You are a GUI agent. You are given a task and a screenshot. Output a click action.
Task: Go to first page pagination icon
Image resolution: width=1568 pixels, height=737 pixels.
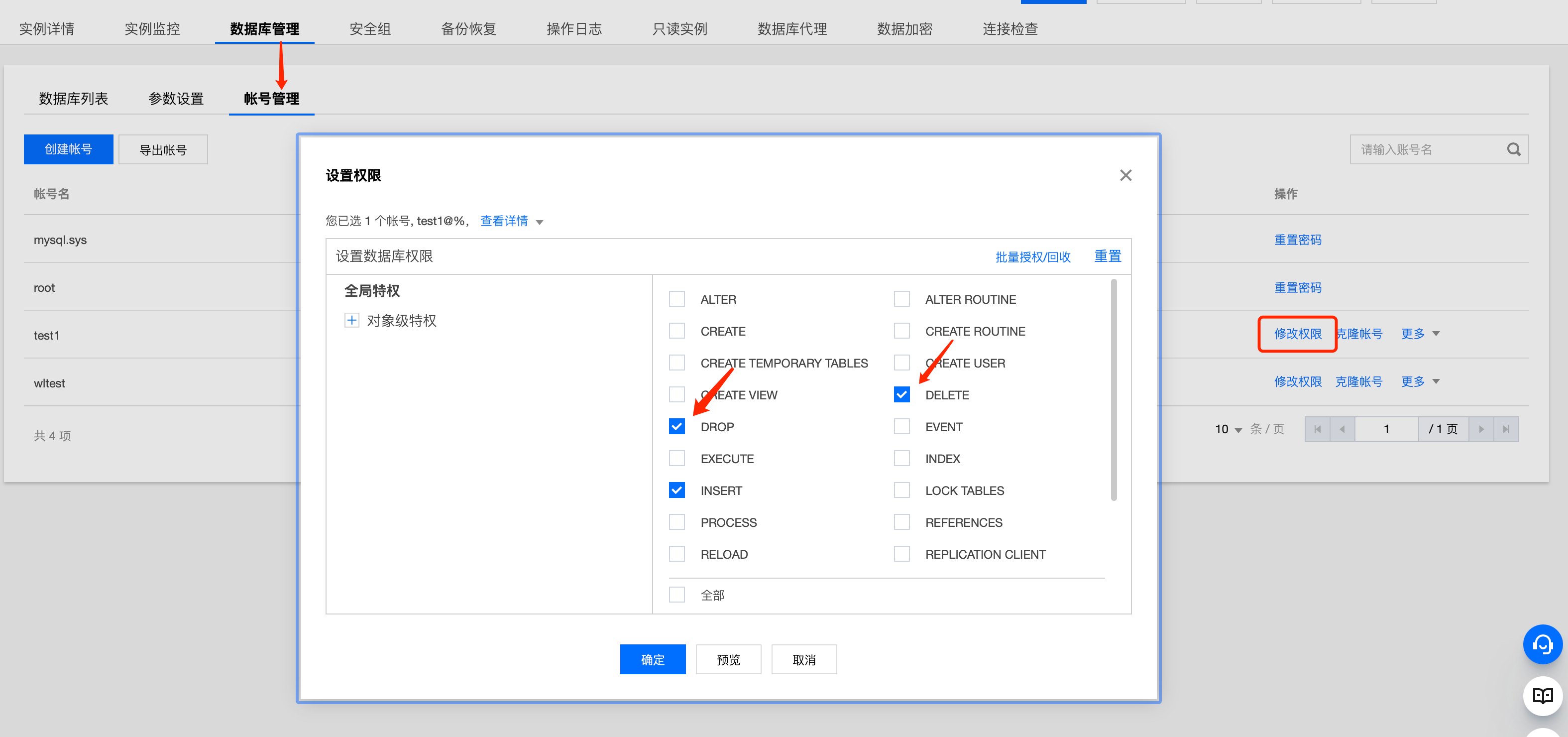(1317, 429)
